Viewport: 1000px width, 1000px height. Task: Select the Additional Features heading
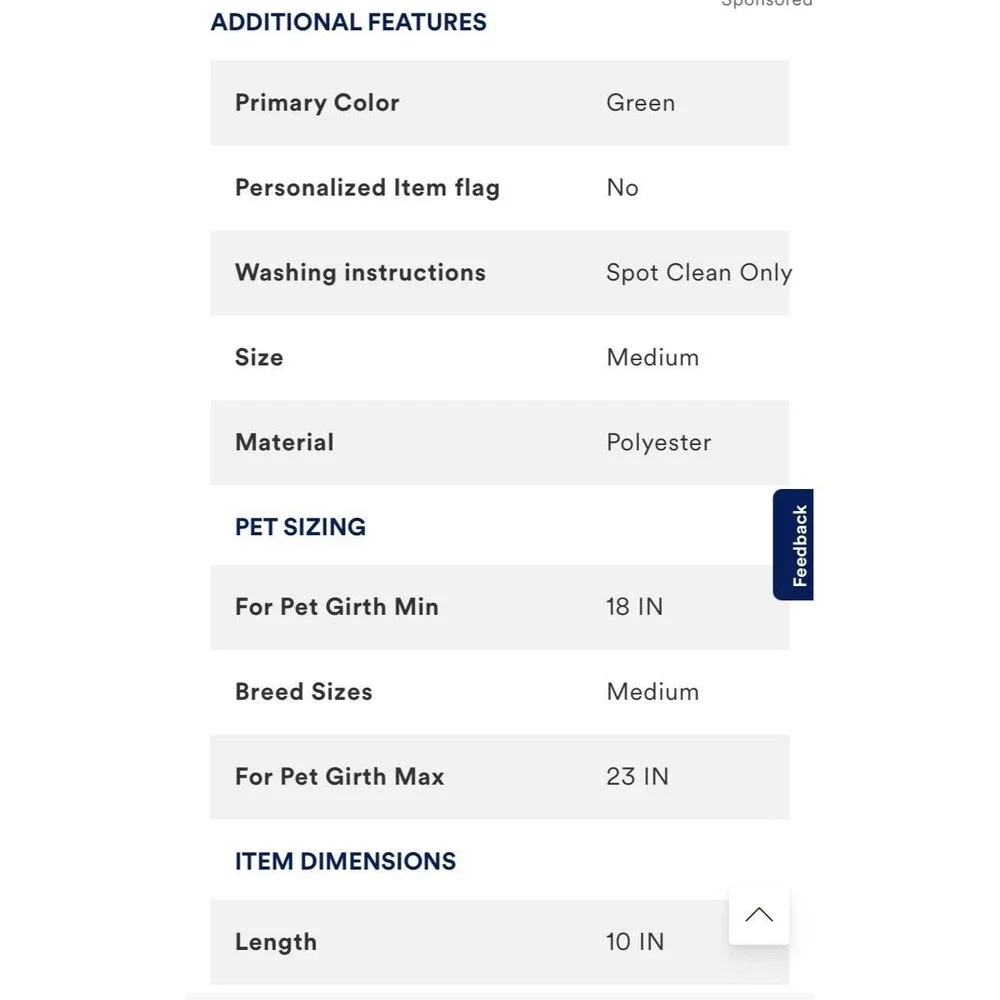tap(348, 22)
